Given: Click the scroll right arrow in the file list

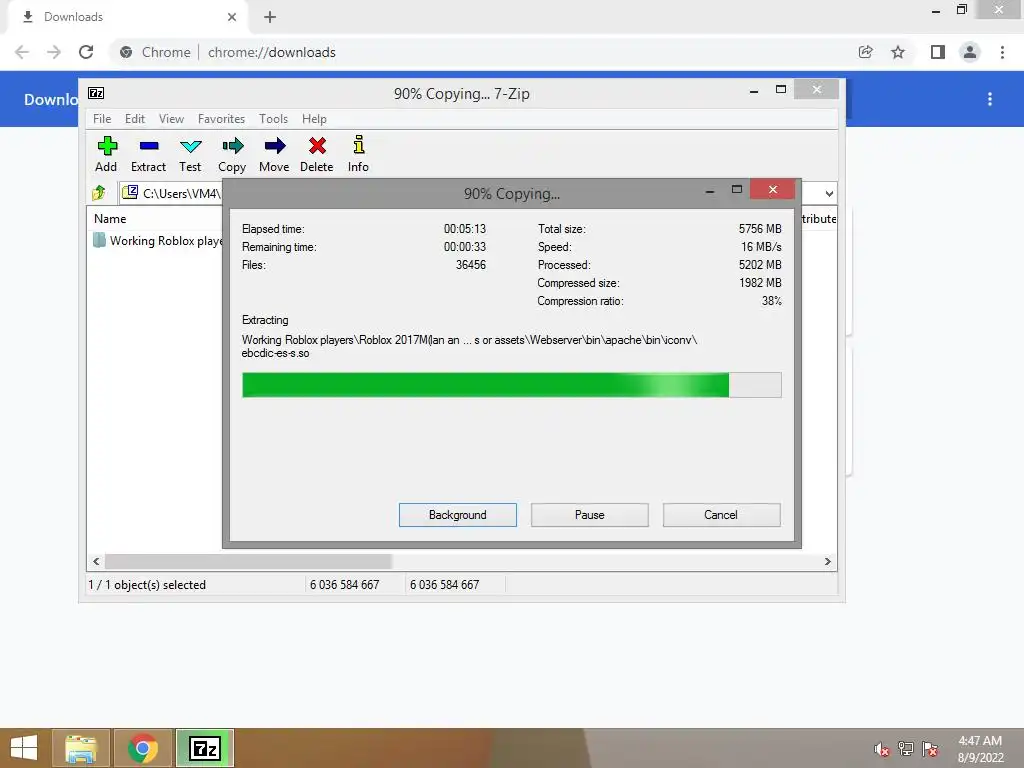Looking at the screenshot, I should coord(827,562).
